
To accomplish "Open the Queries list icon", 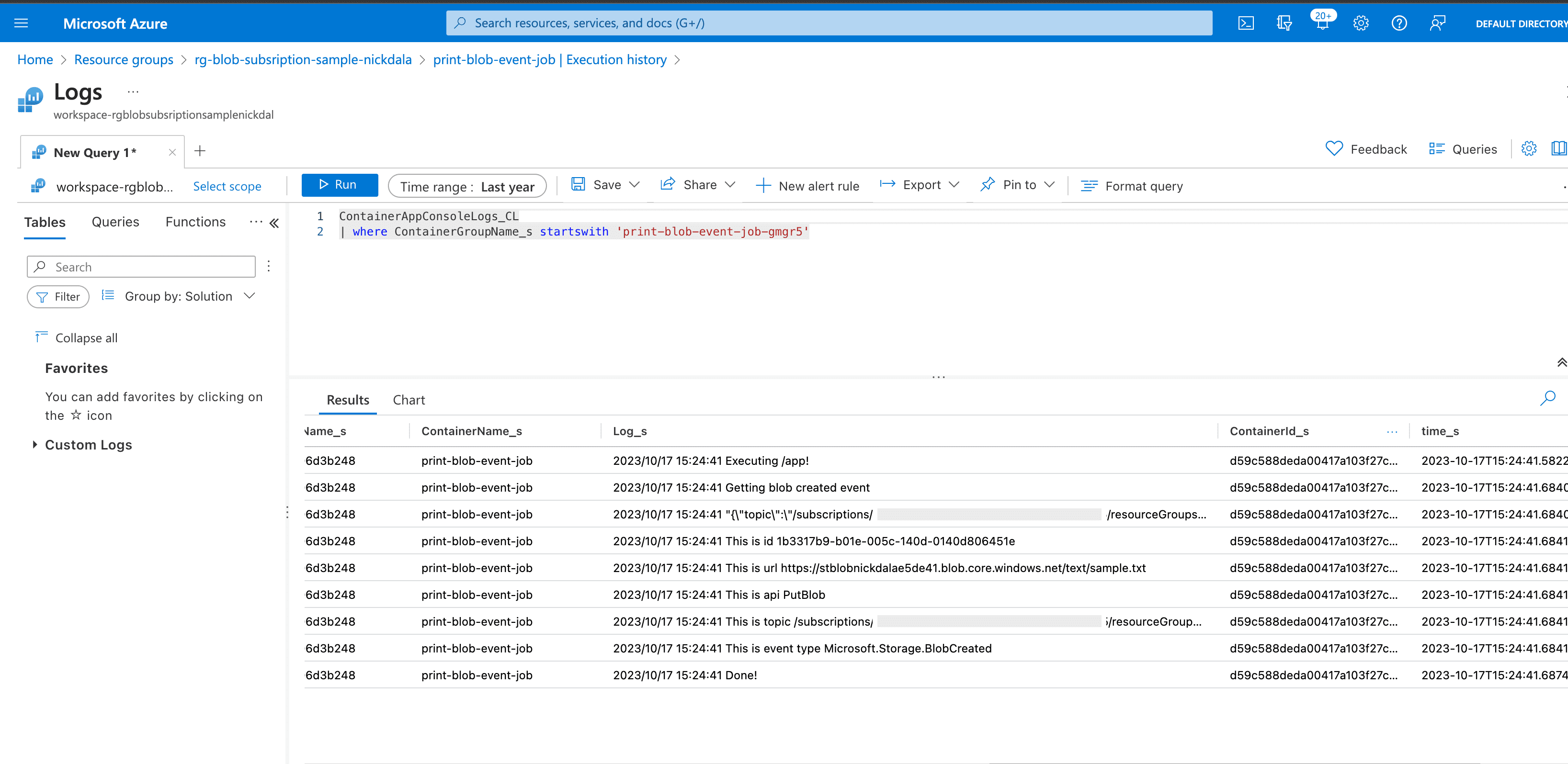I will pos(1436,148).
